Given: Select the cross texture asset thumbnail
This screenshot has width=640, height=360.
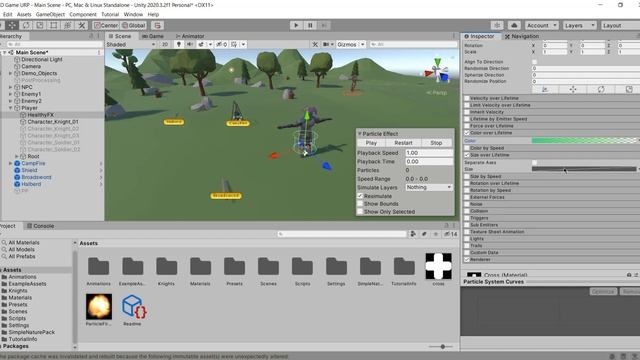Looking at the screenshot, I should point(438,266).
